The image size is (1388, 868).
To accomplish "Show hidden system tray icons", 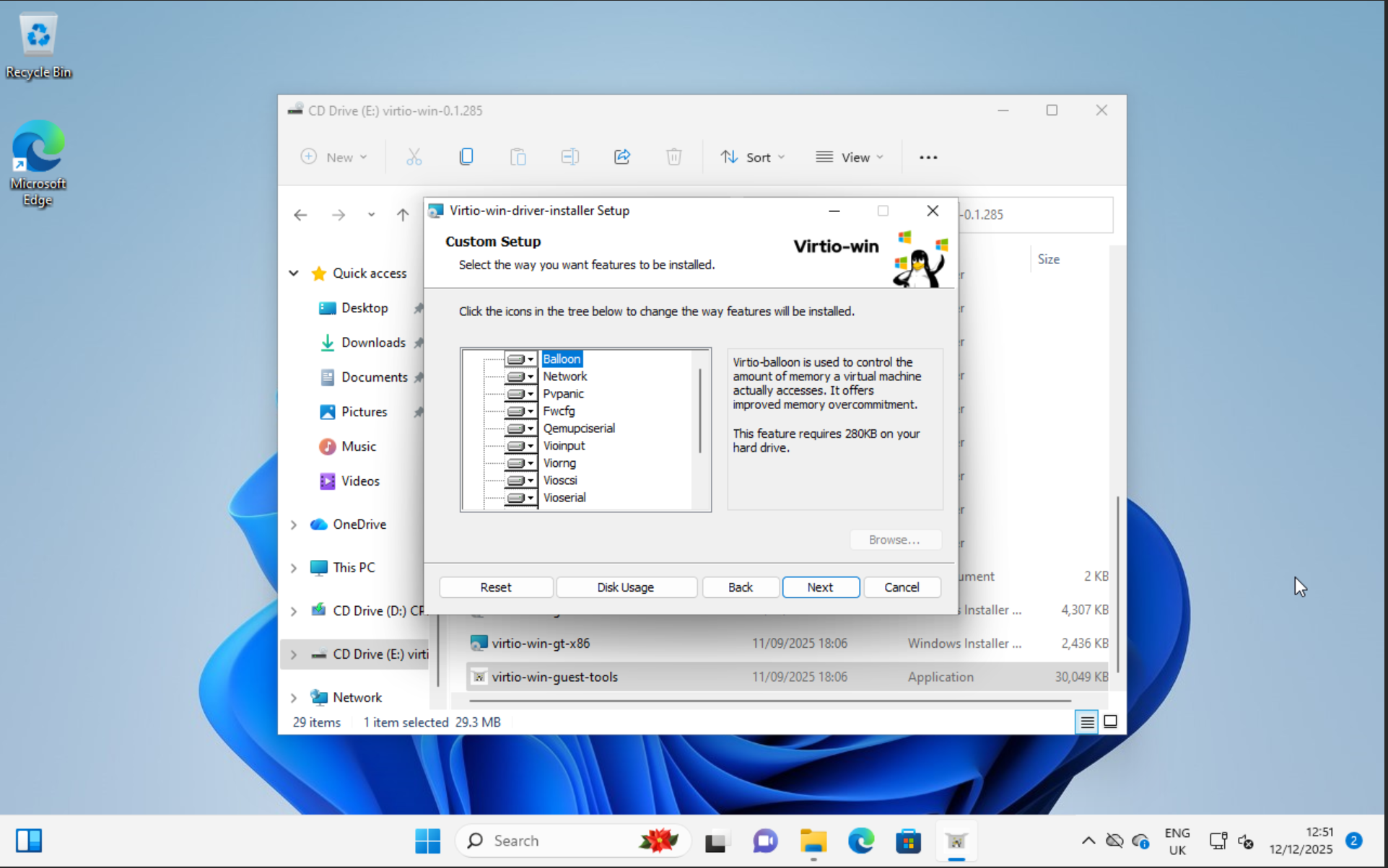I will coord(1088,841).
